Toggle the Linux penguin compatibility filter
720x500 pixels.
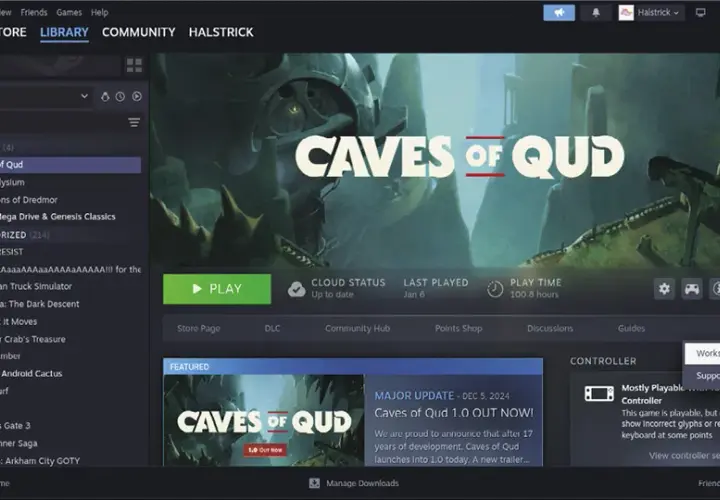click(x=105, y=96)
